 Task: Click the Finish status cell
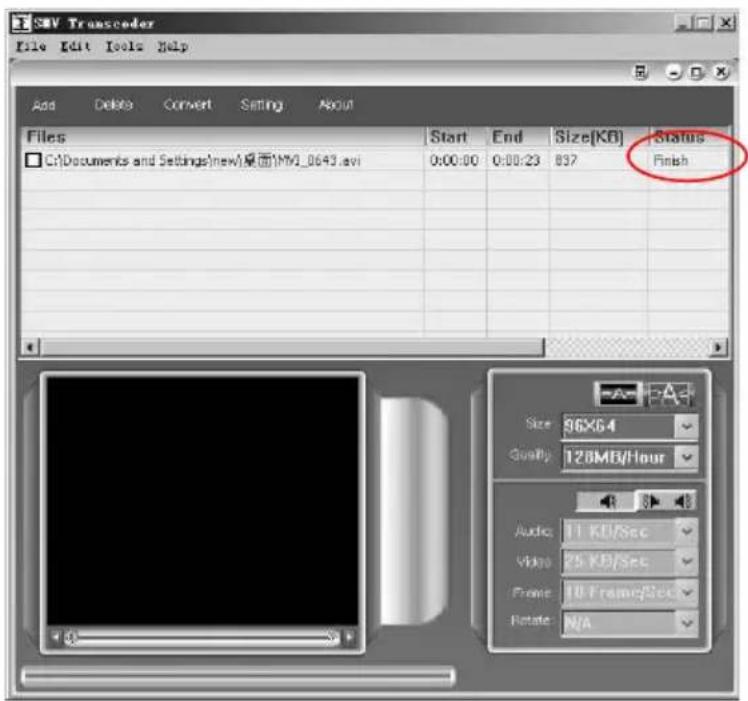pos(670,160)
